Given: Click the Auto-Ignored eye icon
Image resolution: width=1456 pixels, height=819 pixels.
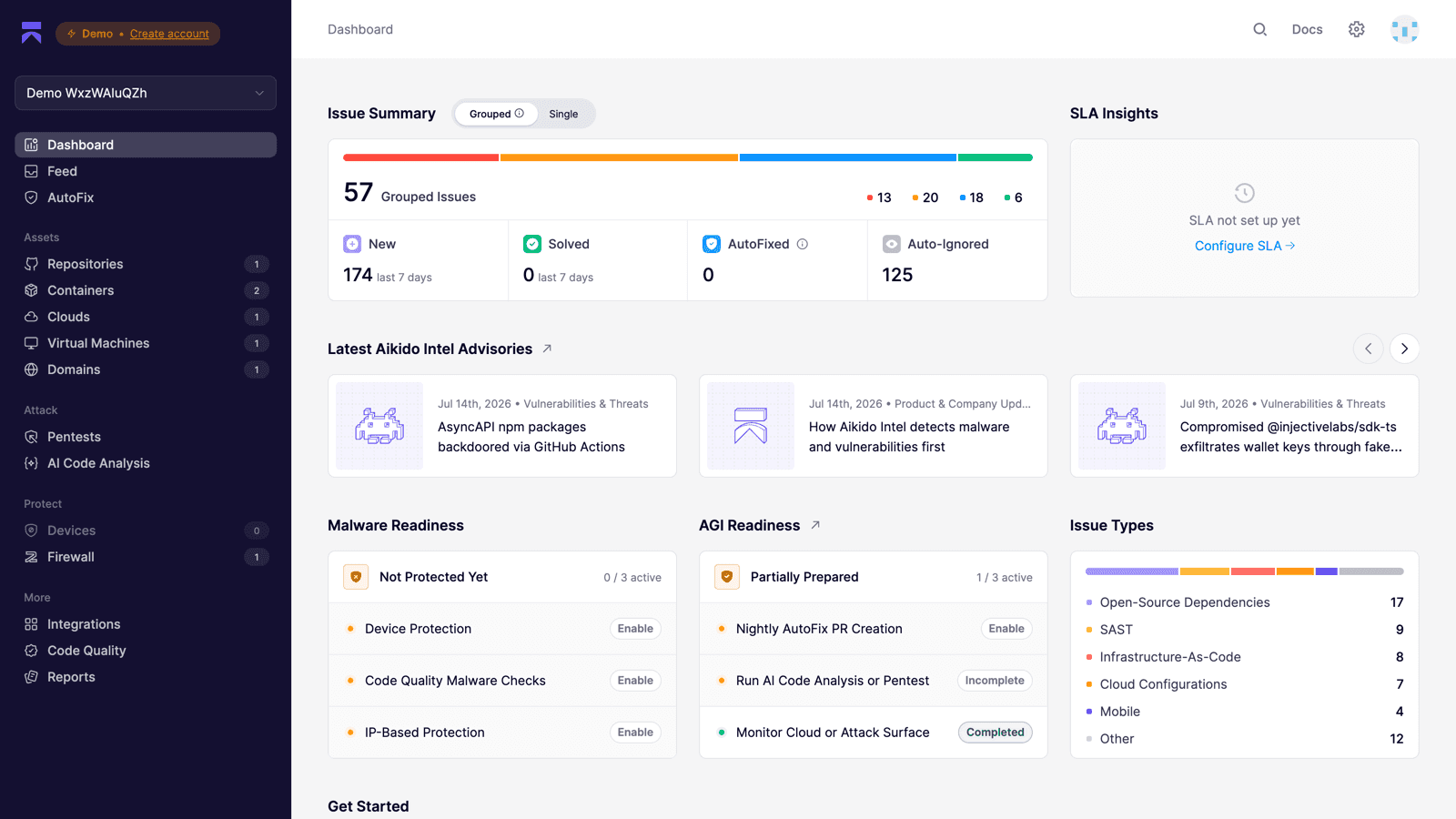Looking at the screenshot, I should coord(892,244).
